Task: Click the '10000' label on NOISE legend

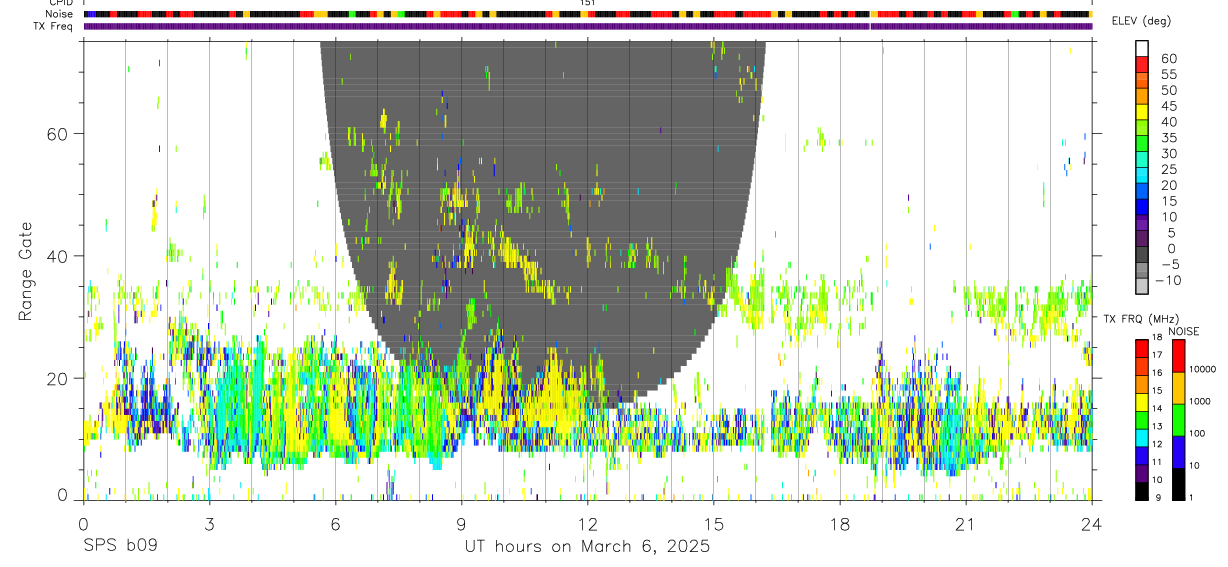Action: point(1202,369)
